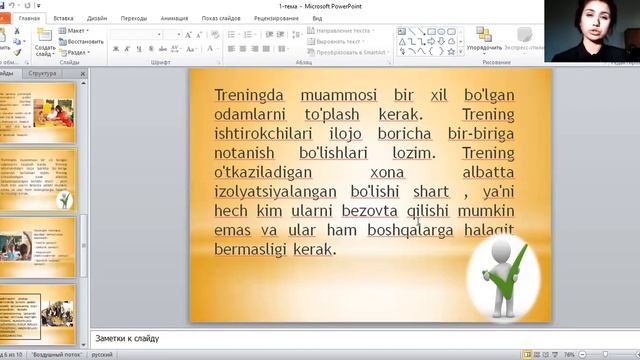Viewport: 640px width, 360px height.
Task: Open the Вставка ribbon tab
Action: pos(63,18)
